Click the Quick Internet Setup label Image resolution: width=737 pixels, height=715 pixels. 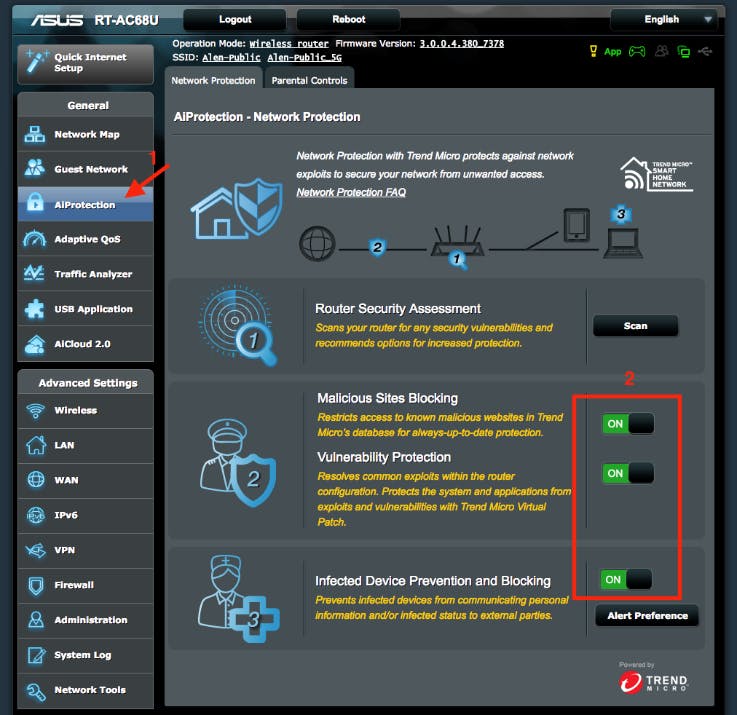[x=90, y=62]
